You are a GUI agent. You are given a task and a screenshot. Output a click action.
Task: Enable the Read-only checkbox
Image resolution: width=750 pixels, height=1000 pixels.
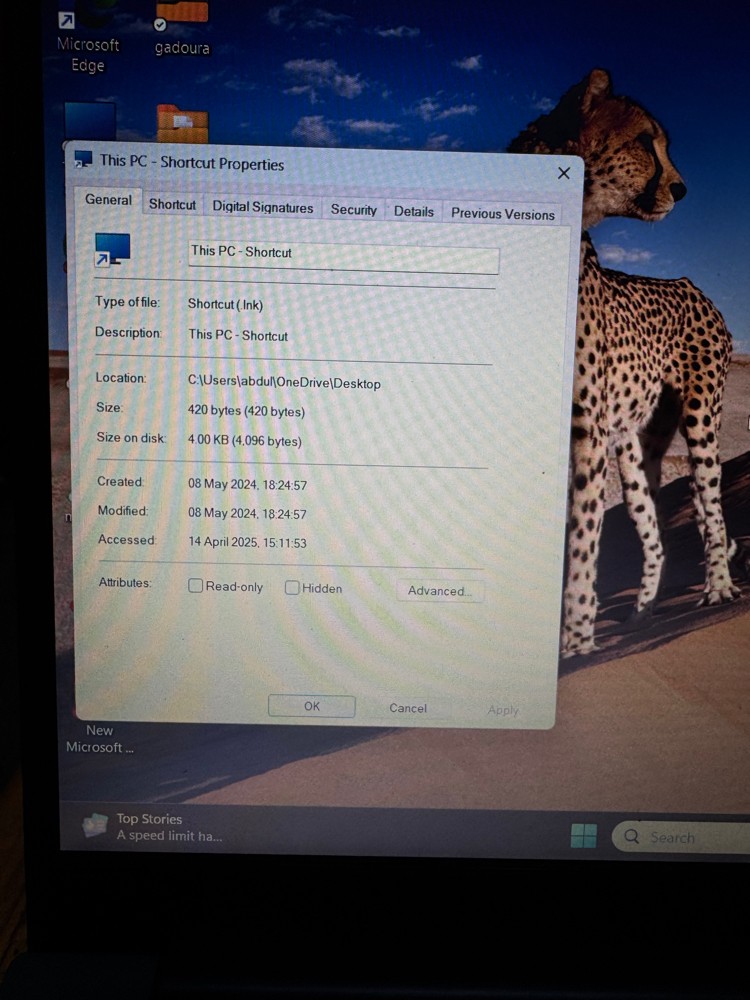coord(195,585)
